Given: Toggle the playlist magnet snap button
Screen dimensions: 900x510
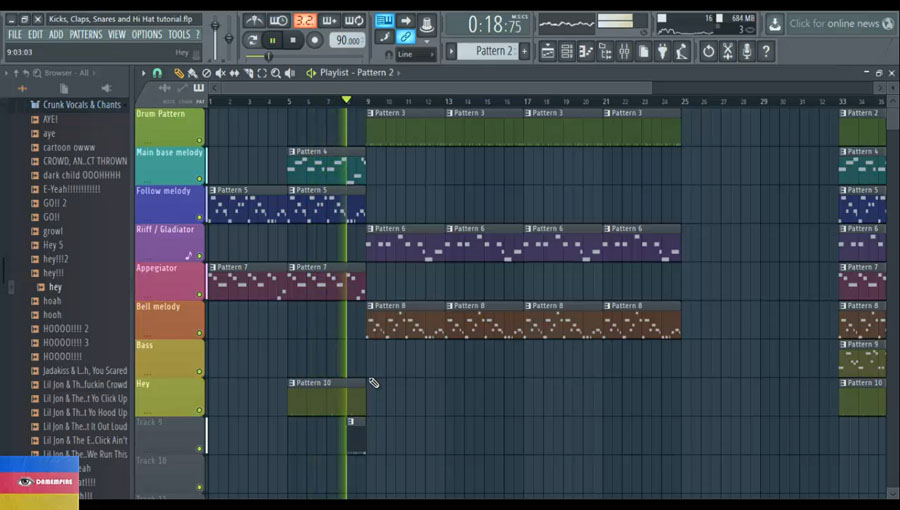Looking at the screenshot, I should (x=157, y=73).
